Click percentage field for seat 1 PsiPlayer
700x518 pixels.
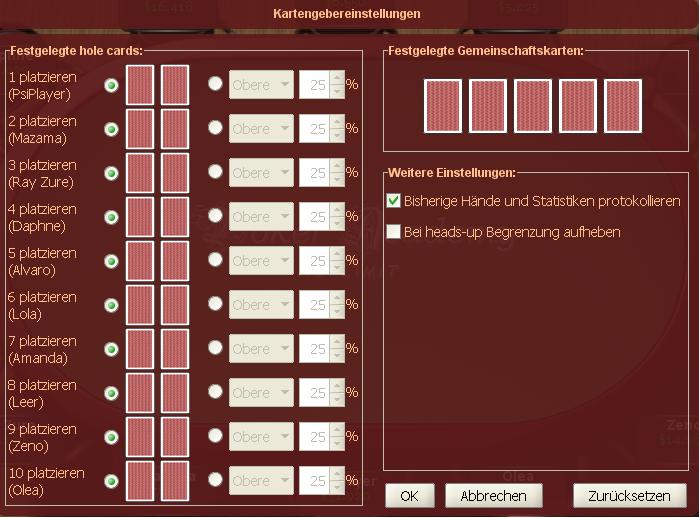315,84
